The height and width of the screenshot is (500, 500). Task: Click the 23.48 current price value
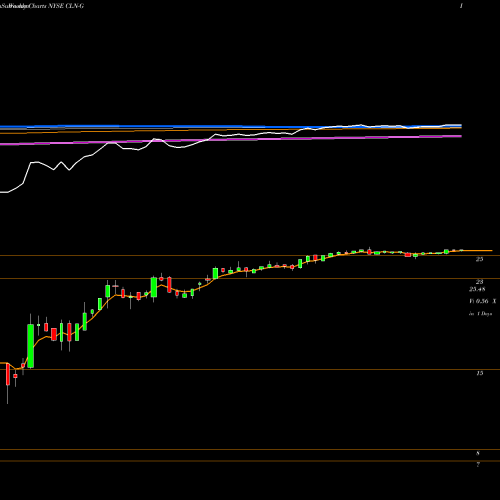[x=477, y=289]
